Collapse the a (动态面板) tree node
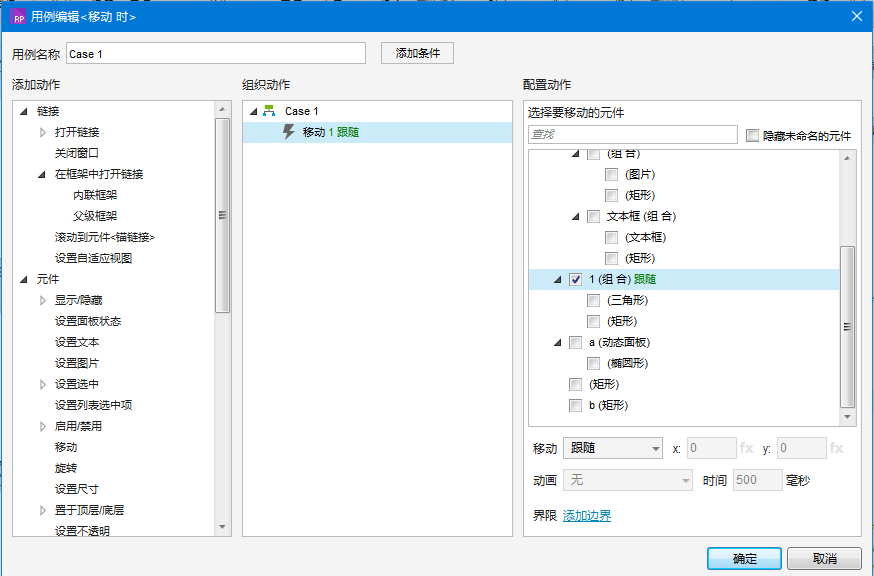 [x=558, y=343]
